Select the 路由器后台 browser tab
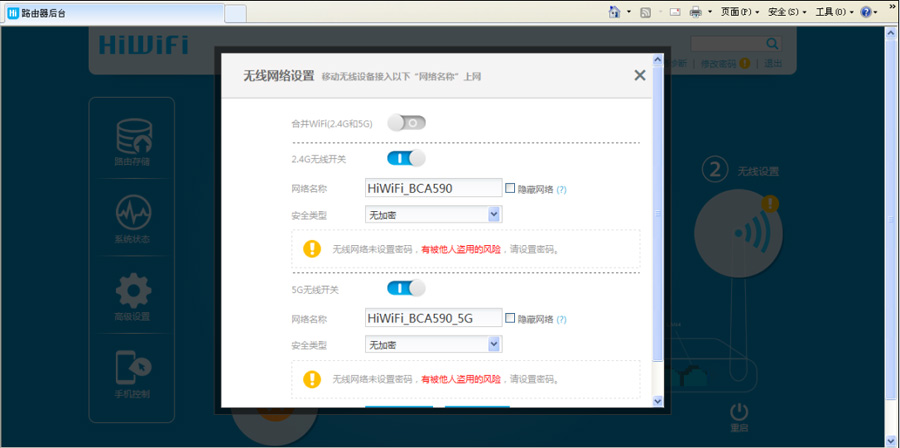 (114, 13)
